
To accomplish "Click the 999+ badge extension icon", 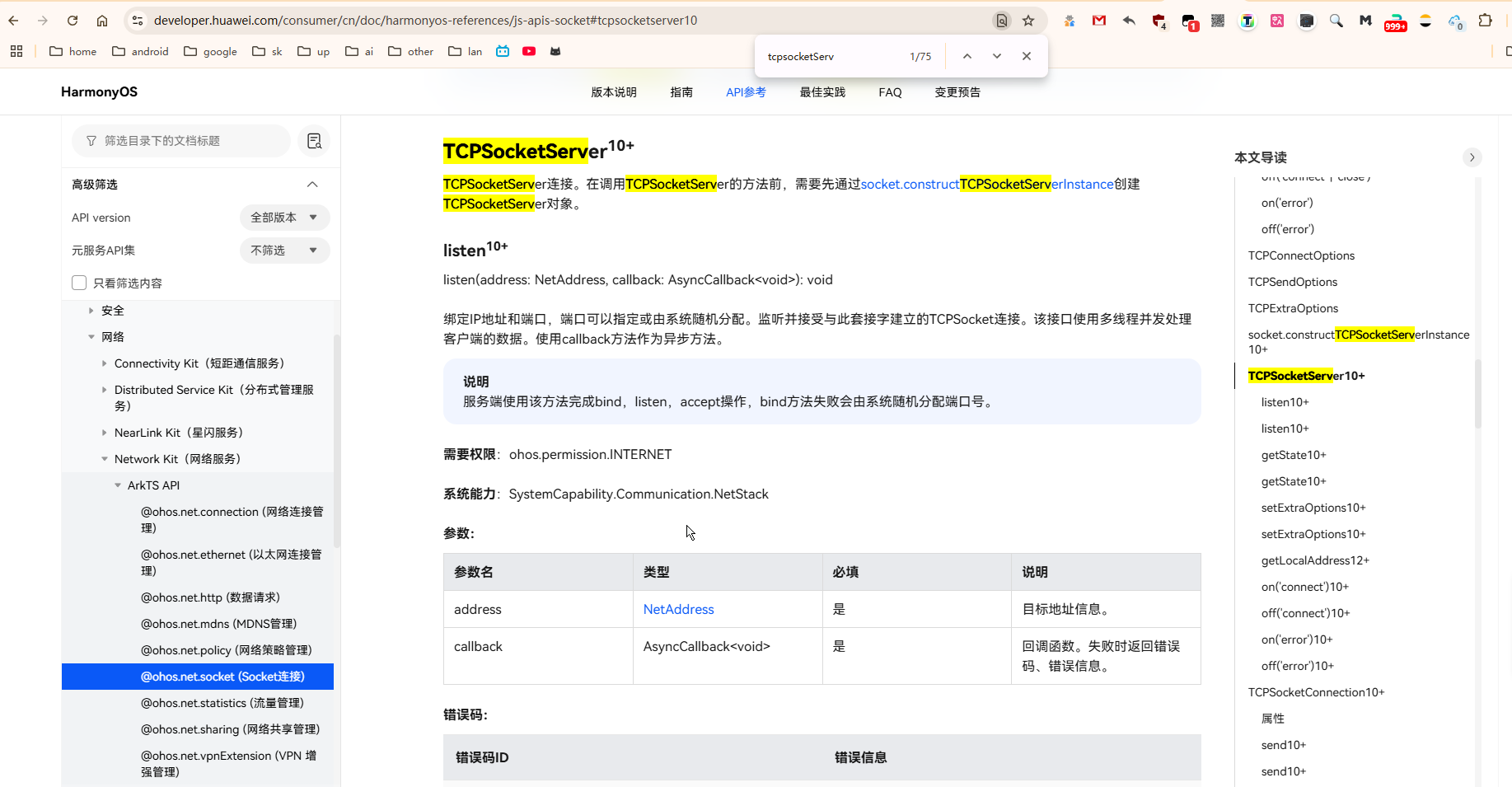I will coord(1396,22).
